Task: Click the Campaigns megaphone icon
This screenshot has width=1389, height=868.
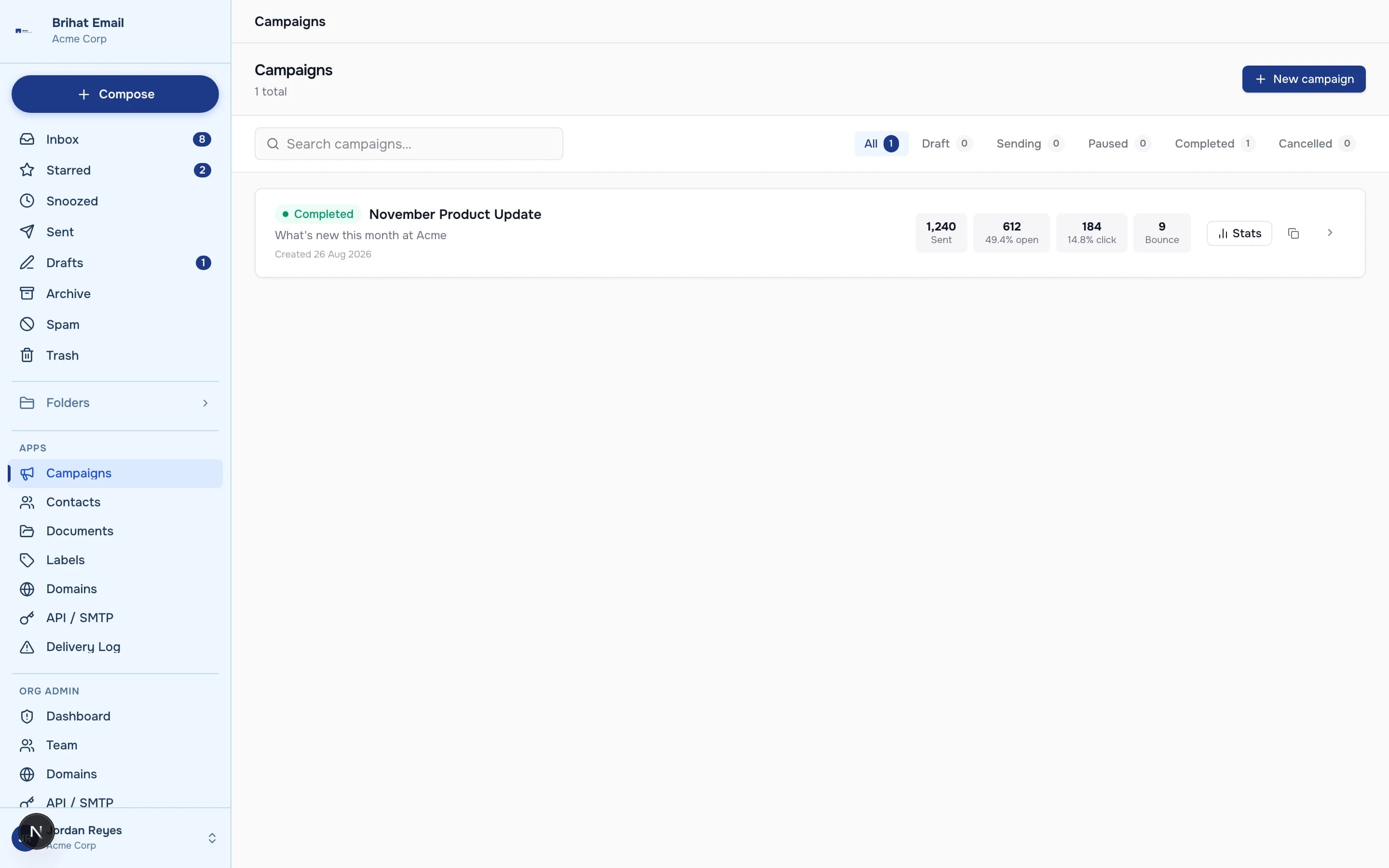Action: [27, 474]
